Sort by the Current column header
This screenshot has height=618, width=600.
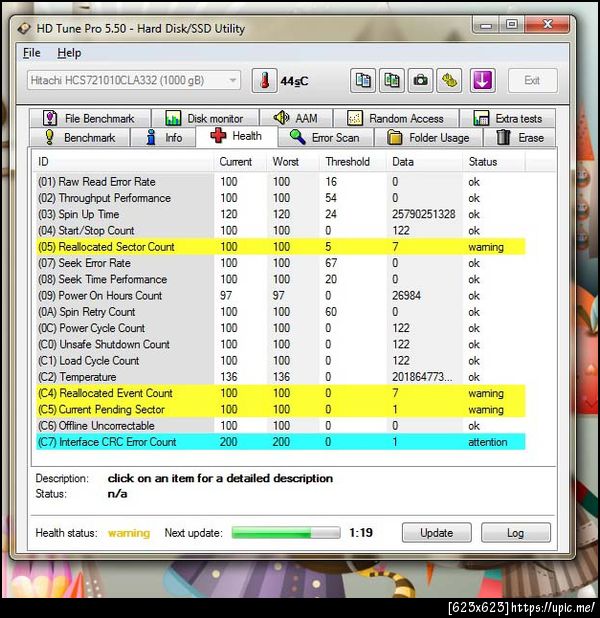240,162
